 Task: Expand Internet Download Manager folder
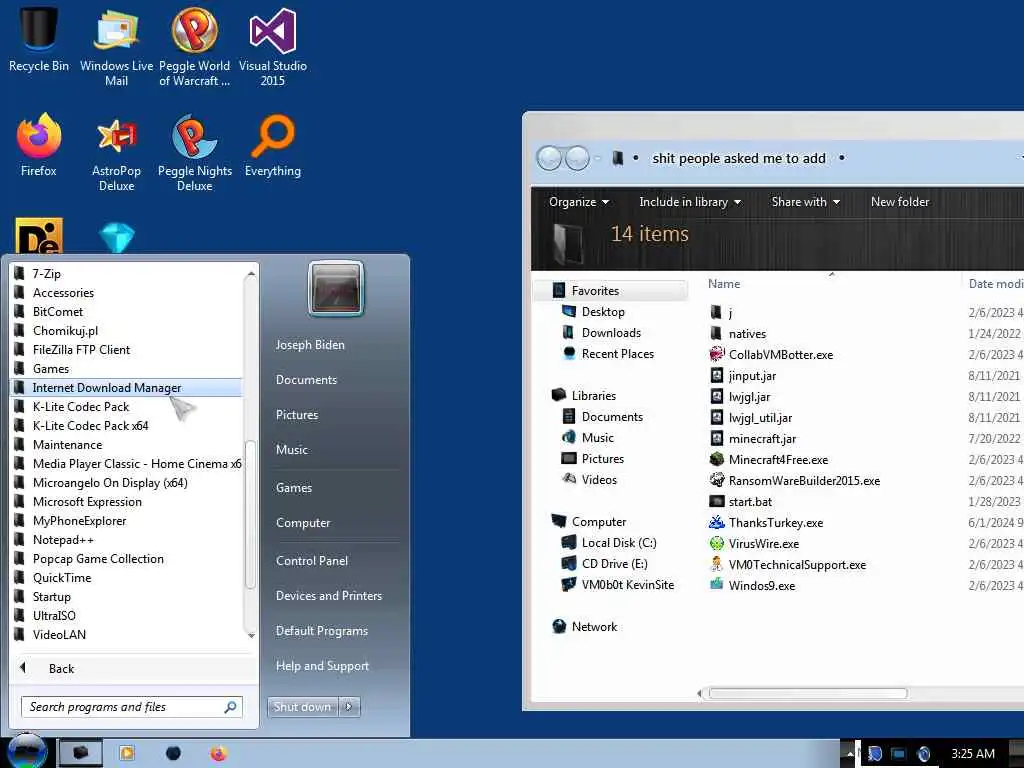click(x=127, y=388)
